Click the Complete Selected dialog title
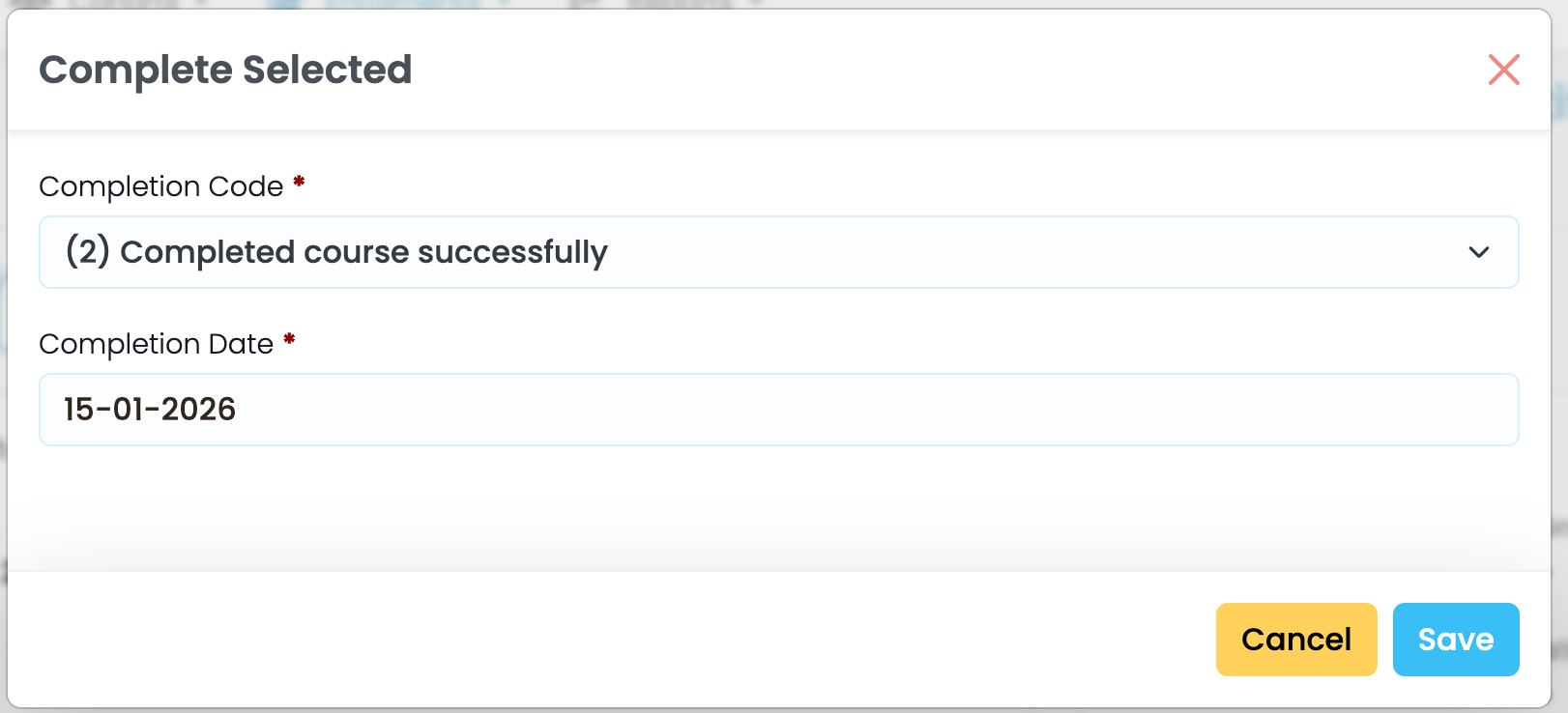The width and height of the screenshot is (1568, 713). coord(225,70)
